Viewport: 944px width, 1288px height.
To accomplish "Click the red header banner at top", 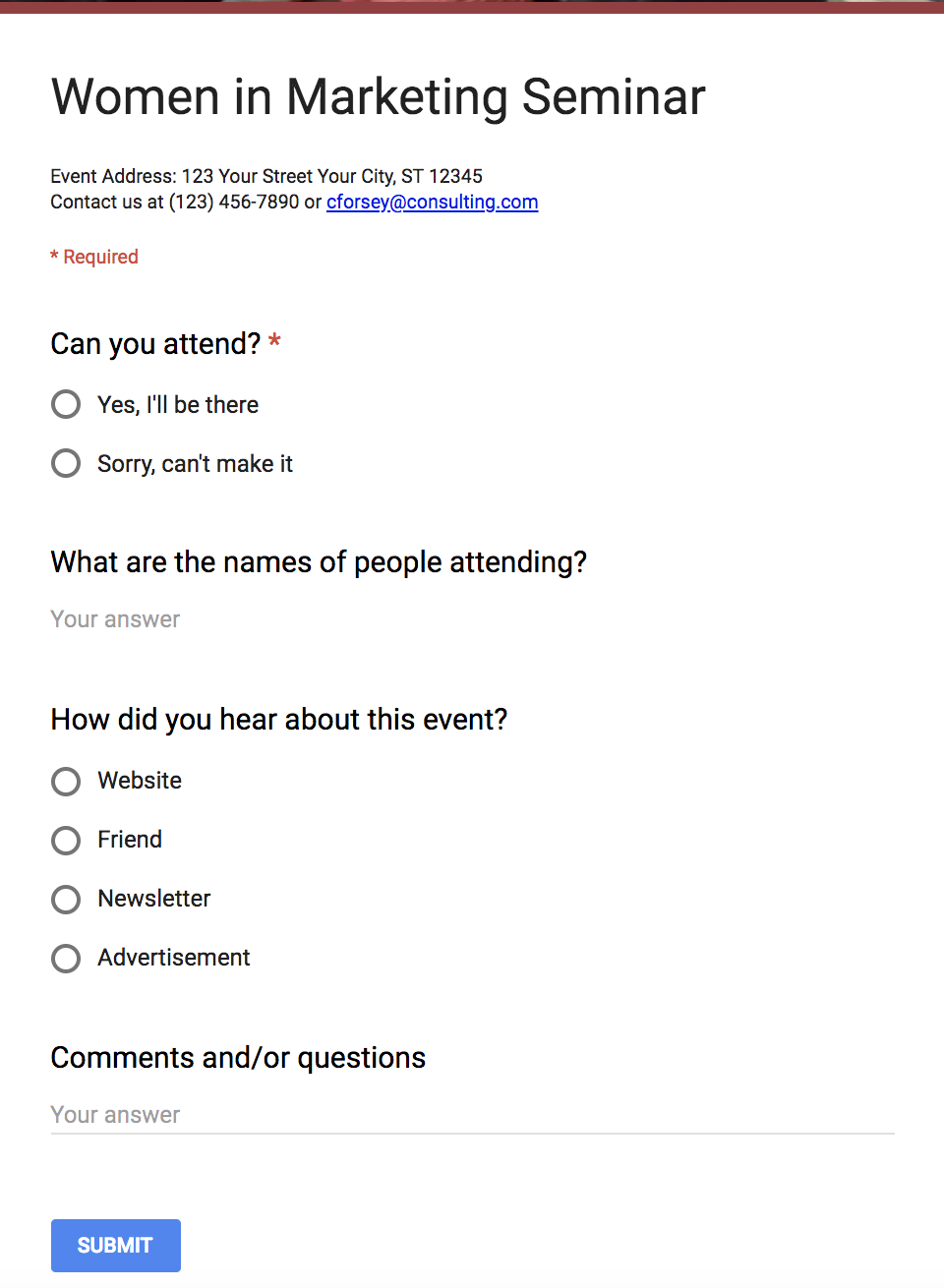I will tap(472, 6).
